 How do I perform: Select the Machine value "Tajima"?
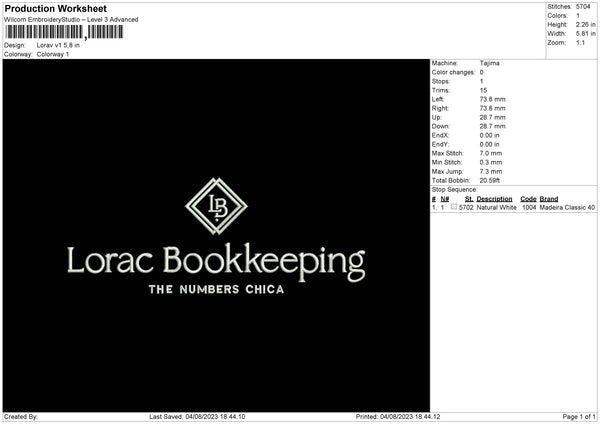point(489,63)
